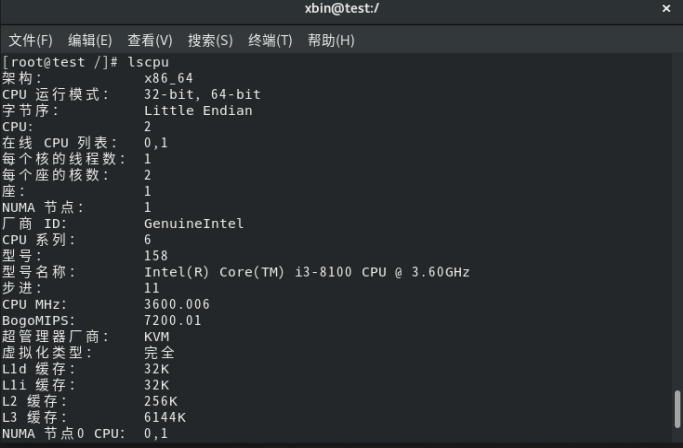The image size is (683, 448).
Task: Click the 查看(V) menu
Action: (x=150, y=40)
